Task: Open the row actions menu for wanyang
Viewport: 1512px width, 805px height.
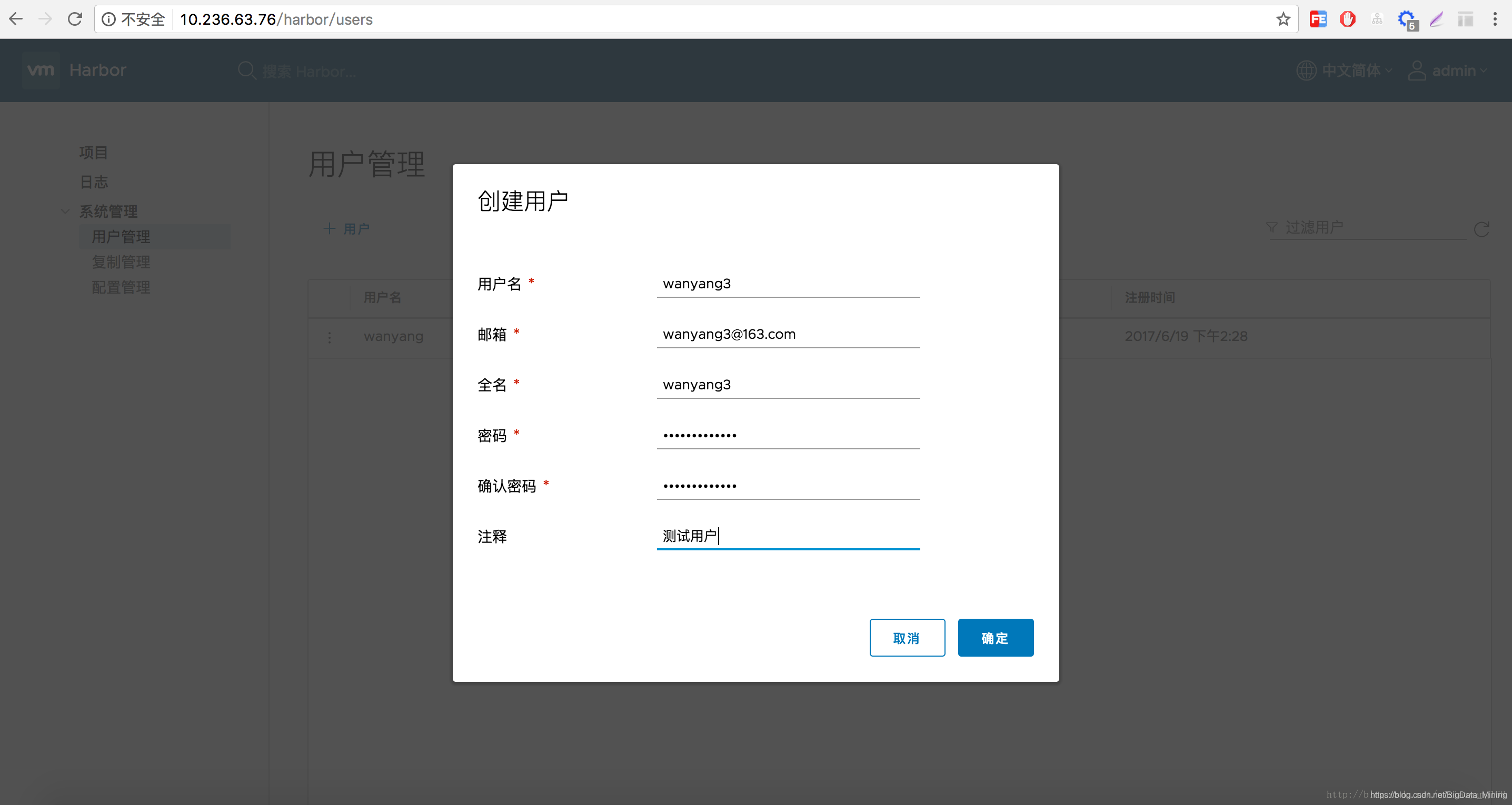Action: [x=329, y=337]
